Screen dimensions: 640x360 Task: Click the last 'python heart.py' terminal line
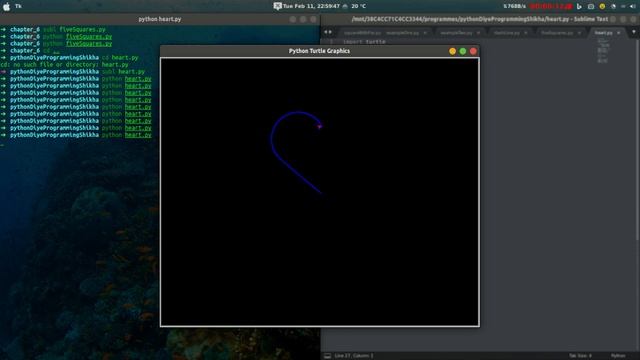[x=76, y=135]
